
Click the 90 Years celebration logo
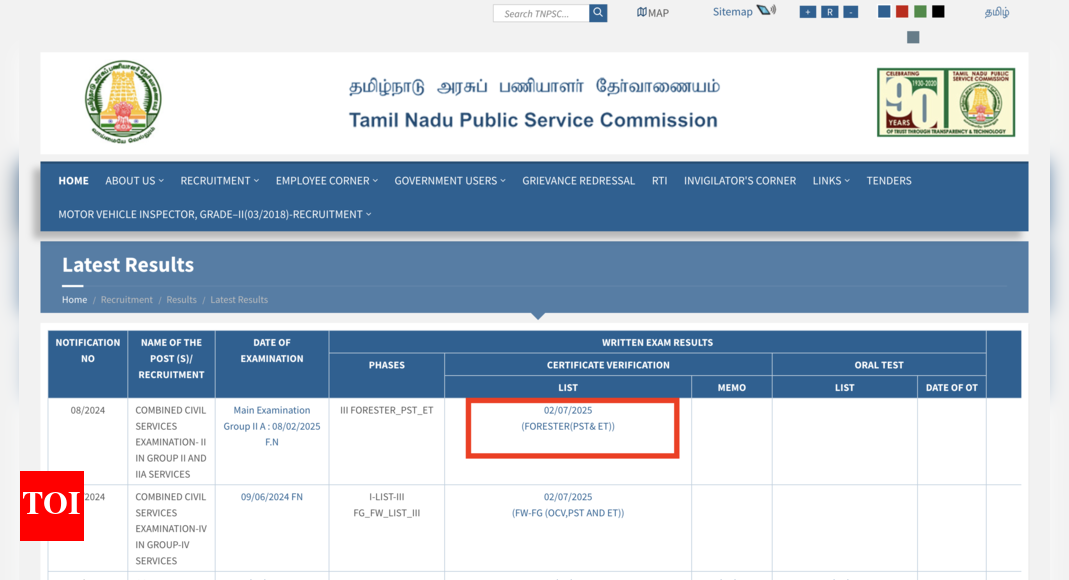pos(946,102)
